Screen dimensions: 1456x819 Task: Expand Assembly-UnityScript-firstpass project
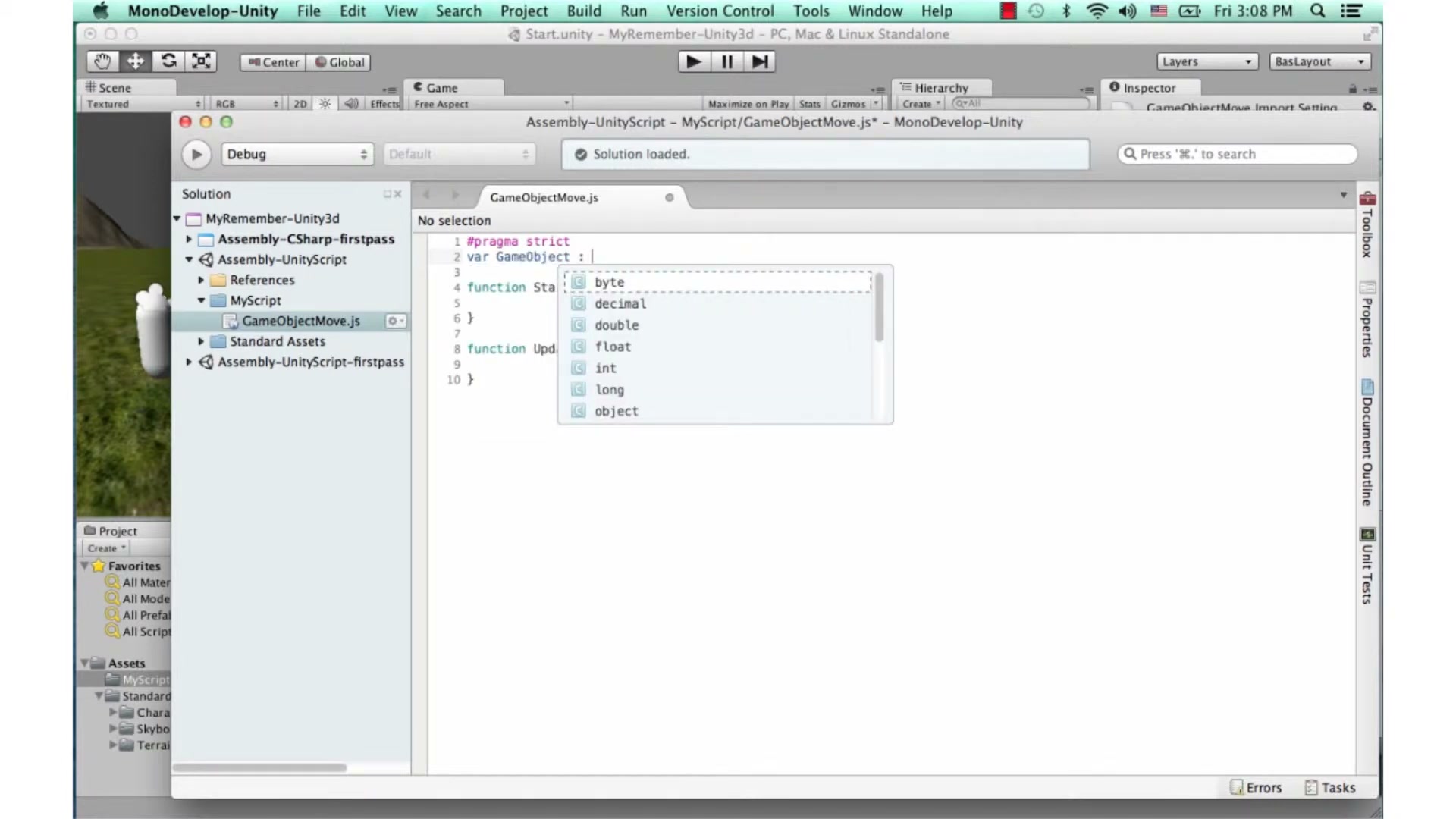click(x=189, y=362)
